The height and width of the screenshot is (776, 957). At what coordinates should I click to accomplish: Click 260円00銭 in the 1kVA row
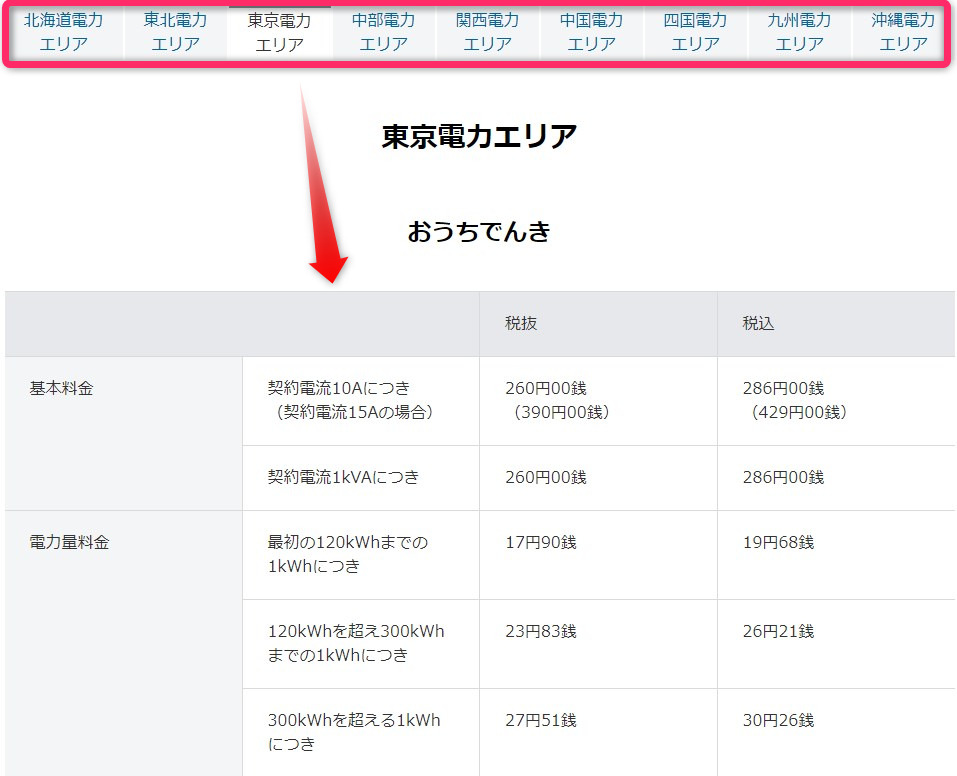(x=546, y=477)
